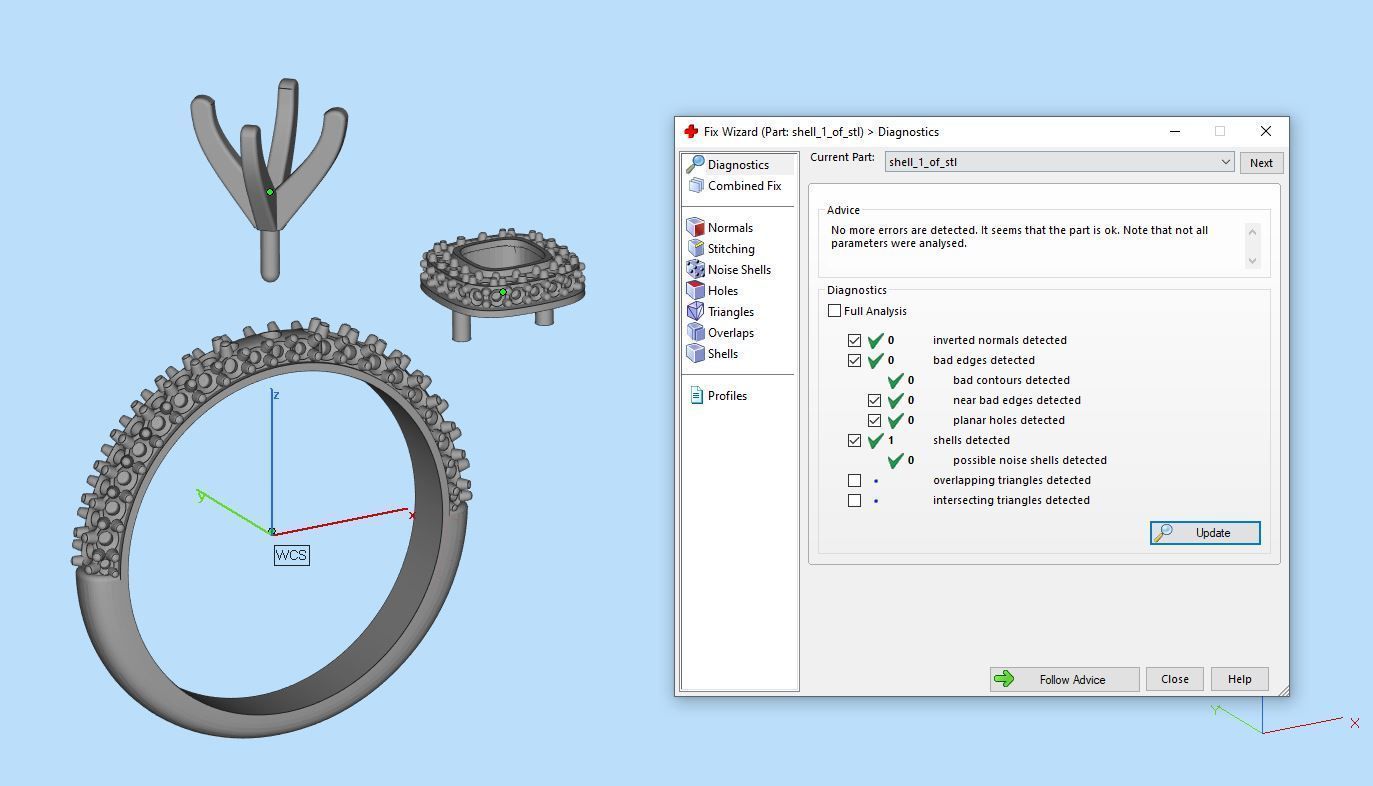Click the green check beside possible noise shells
1373x786 pixels.
896,460
